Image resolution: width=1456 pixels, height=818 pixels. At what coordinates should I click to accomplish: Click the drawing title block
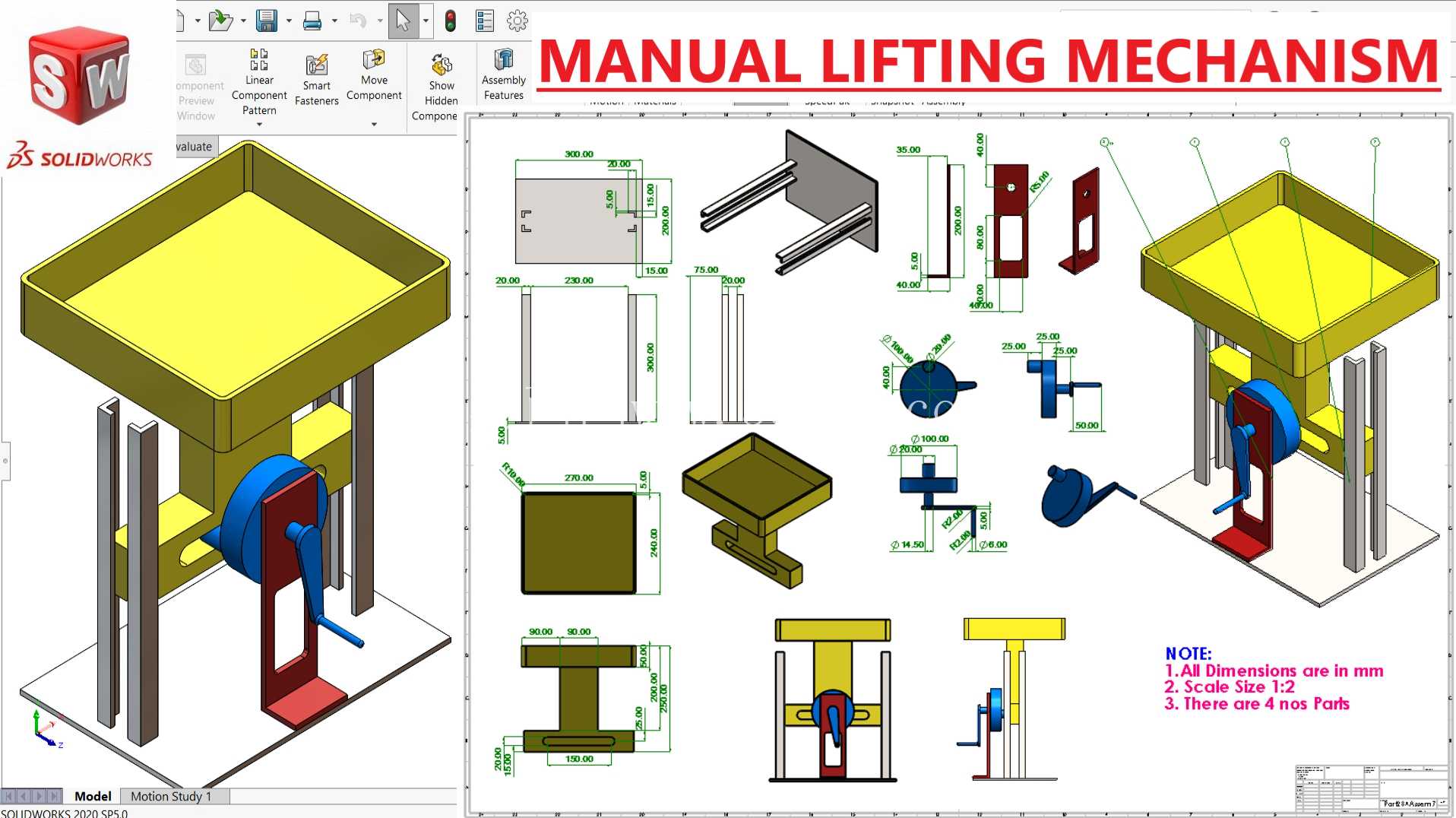[x=1372, y=788]
